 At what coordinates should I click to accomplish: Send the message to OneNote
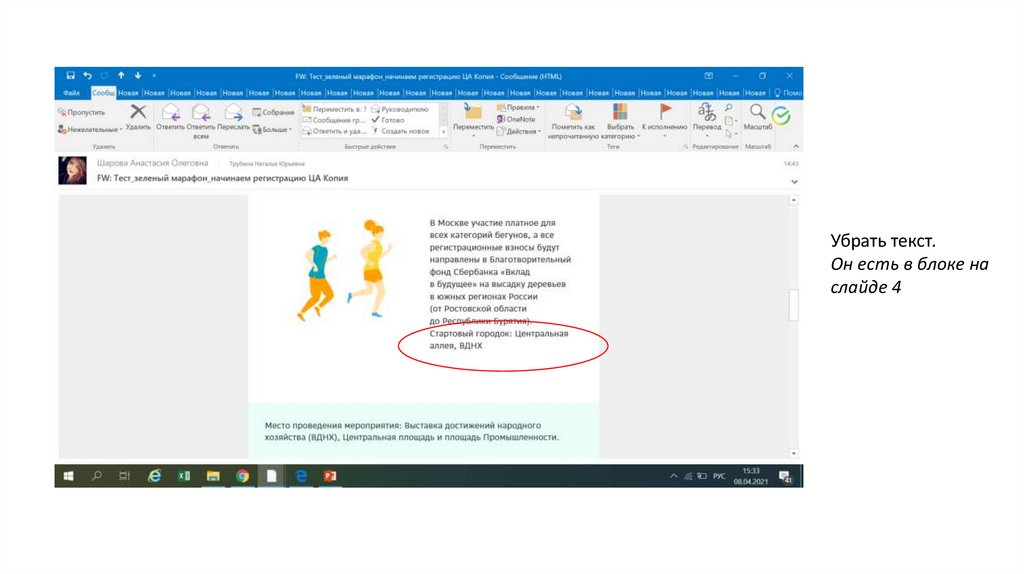tap(515, 119)
